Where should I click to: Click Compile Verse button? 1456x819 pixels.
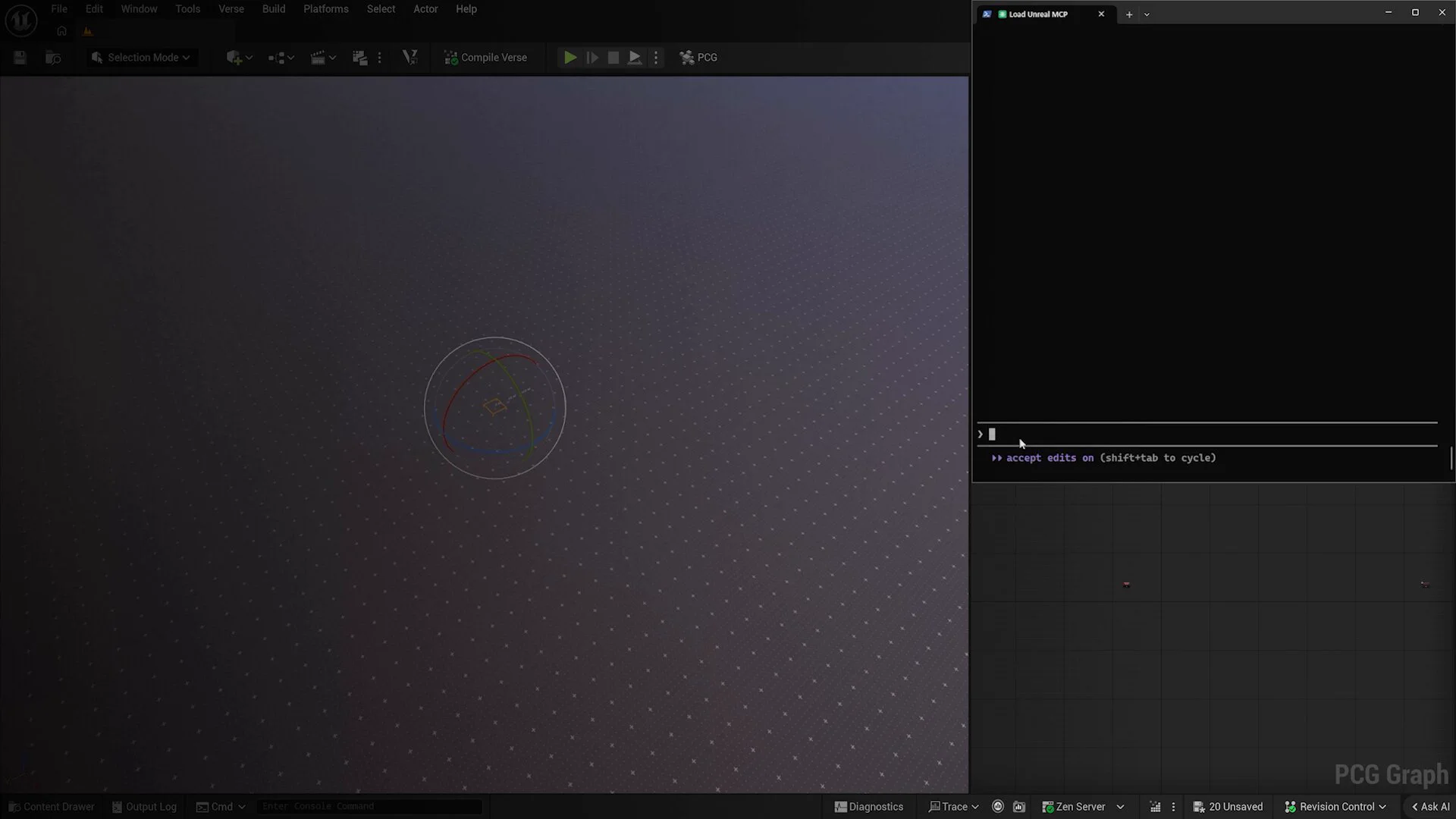485,58
